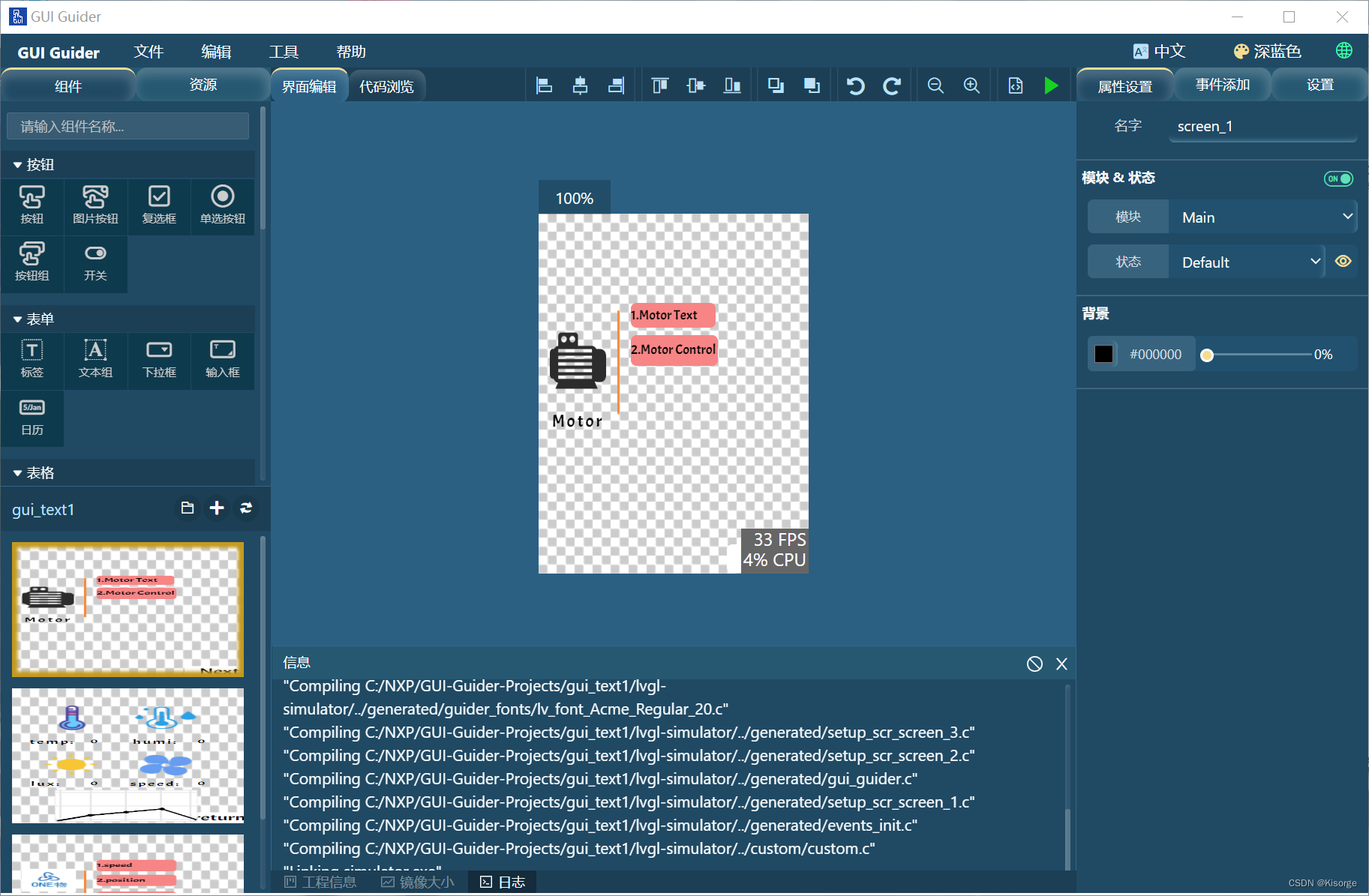
Task: Click the align bottom toolbar icon
Action: [x=732, y=85]
